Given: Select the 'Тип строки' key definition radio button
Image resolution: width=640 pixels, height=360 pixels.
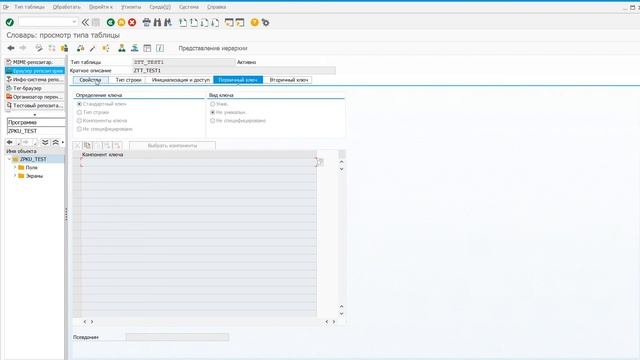Looking at the screenshot, I should (80, 112).
